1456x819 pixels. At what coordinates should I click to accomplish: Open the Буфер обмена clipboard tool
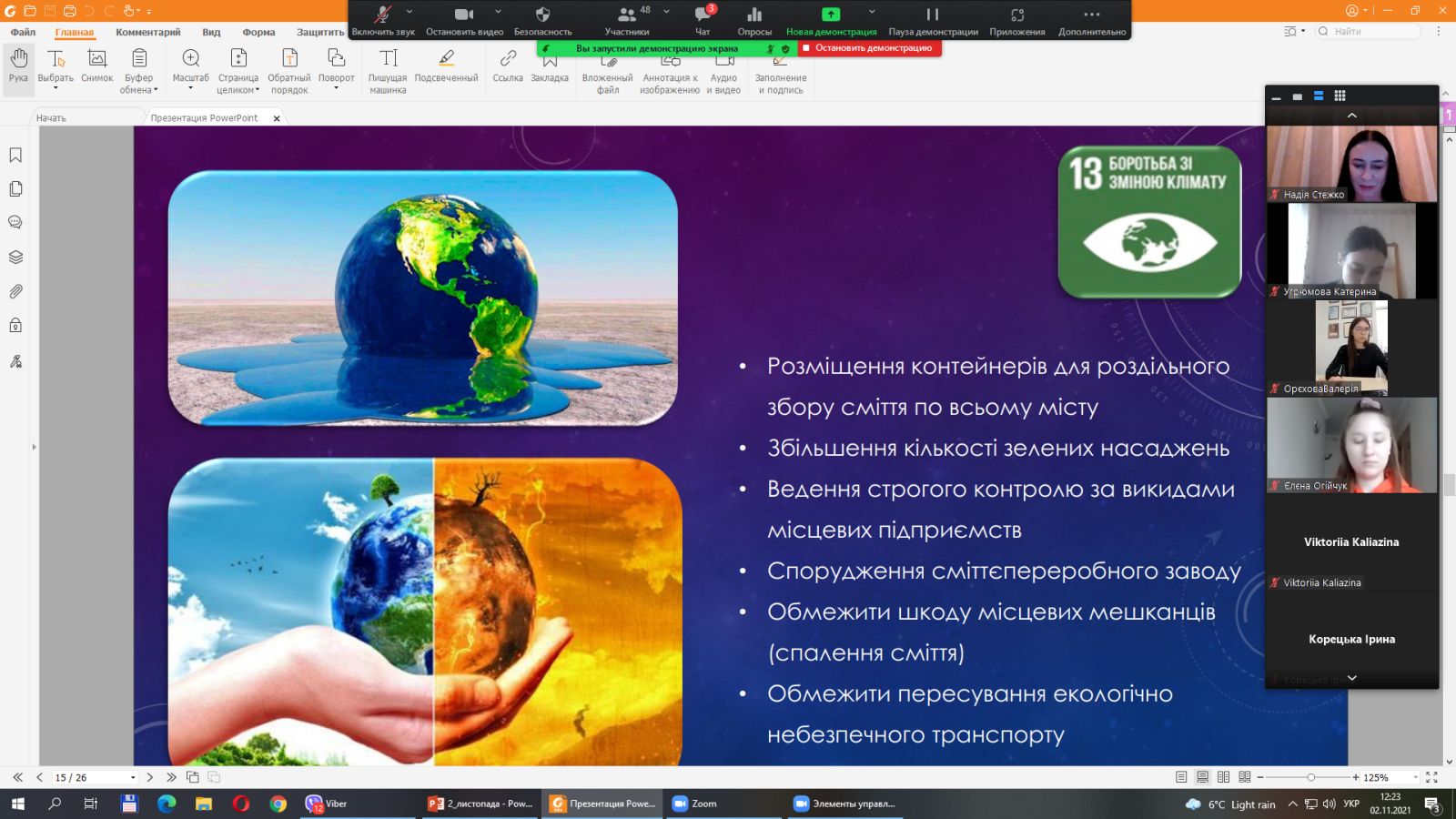tap(139, 71)
